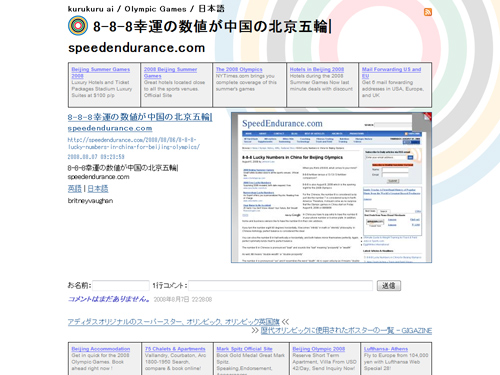Image resolution: width=500 pixels, height=375 pixels.
Task: Select the 日本語 breadcrumb link in header
Action: [x=211, y=9]
